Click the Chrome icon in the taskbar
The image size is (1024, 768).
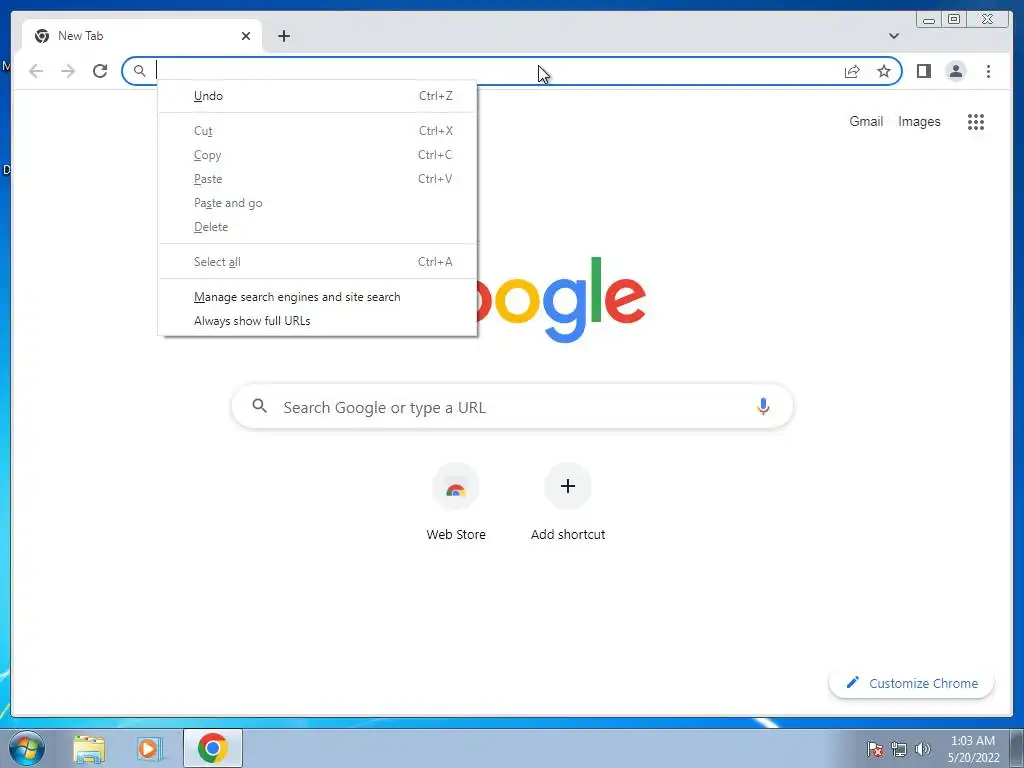[x=213, y=748]
